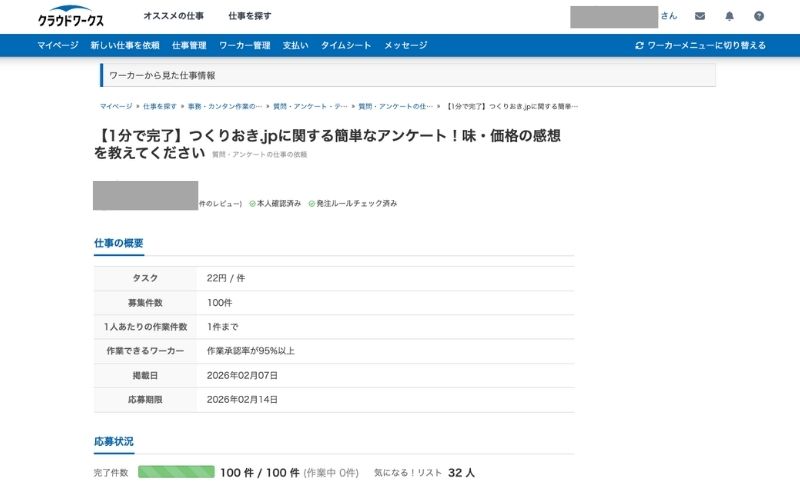Open ワーカー管理 menu item
Image resolution: width=800 pixels, height=495 pixels.
[245, 45]
